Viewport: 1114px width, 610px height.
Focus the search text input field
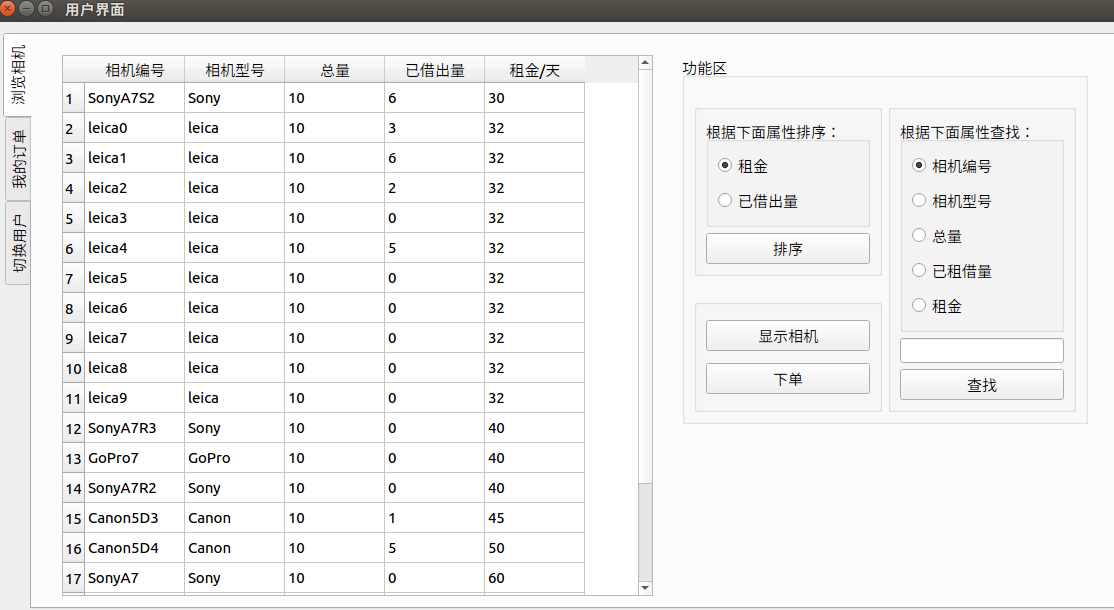[981, 350]
